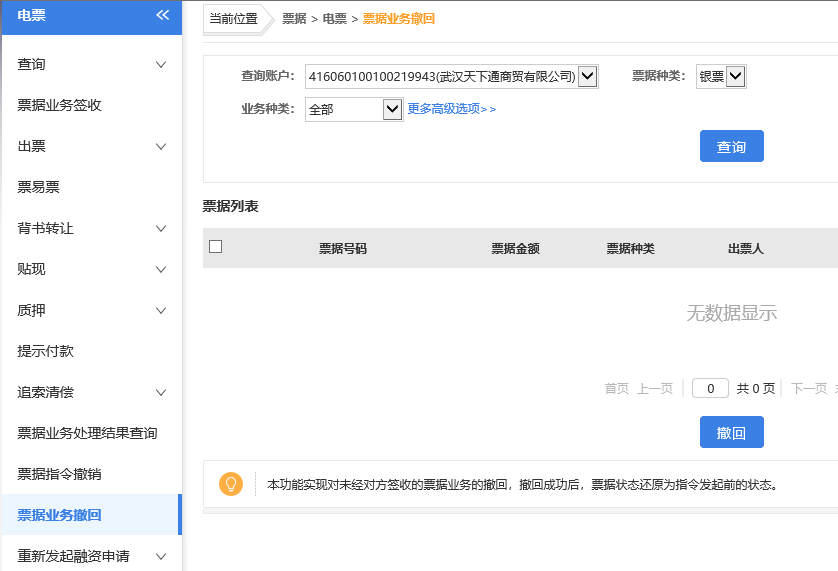Click the page number input field
Image resolution: width=838 pixels, height=571 pixels.
(710, 389)
